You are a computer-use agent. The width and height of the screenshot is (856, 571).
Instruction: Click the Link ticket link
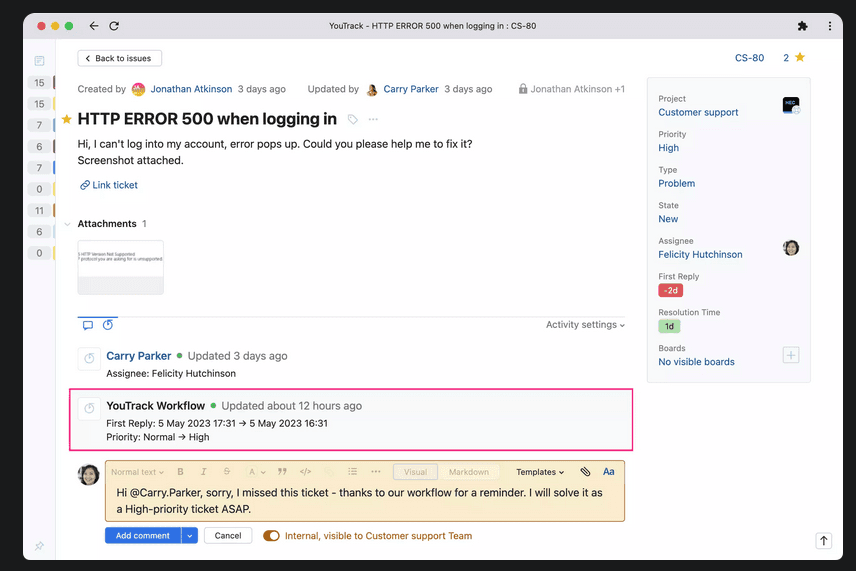click(109, 185)
